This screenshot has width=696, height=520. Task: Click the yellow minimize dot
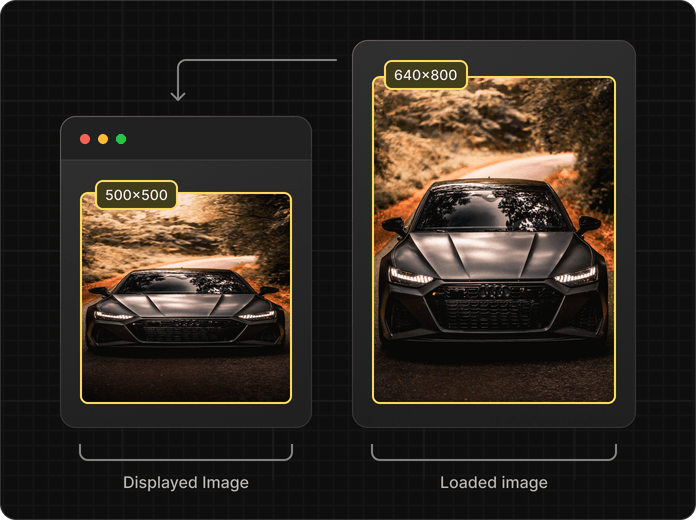pos(103,139)
